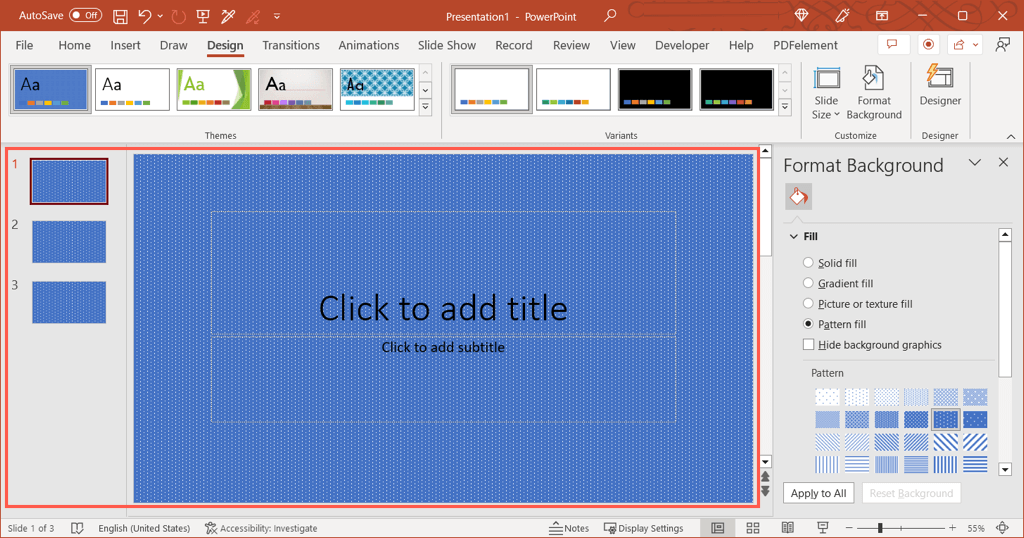Switch to the Home tab

74,45
